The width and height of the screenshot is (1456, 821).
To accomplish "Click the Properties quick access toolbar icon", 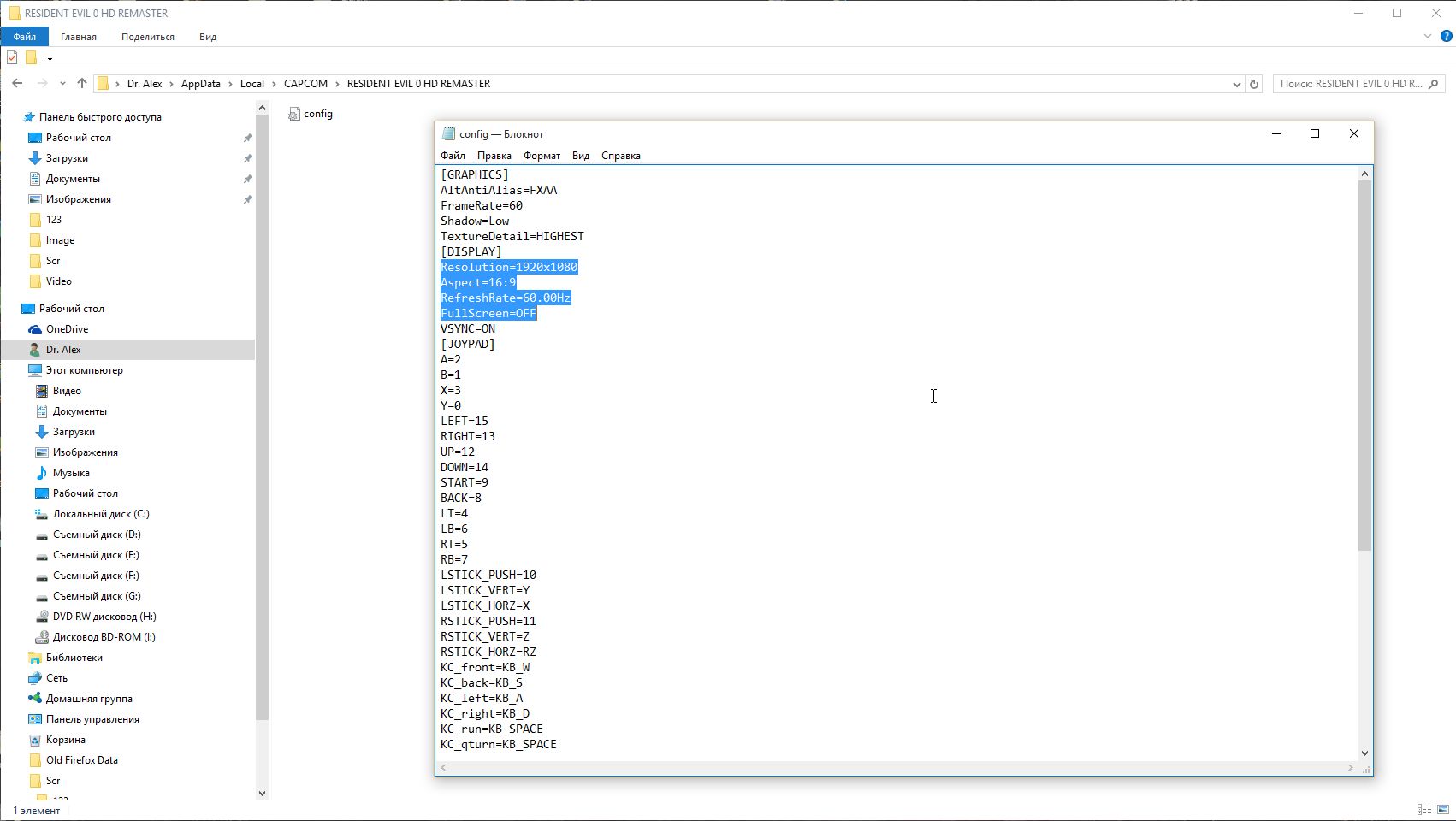I will click(12, 58).
